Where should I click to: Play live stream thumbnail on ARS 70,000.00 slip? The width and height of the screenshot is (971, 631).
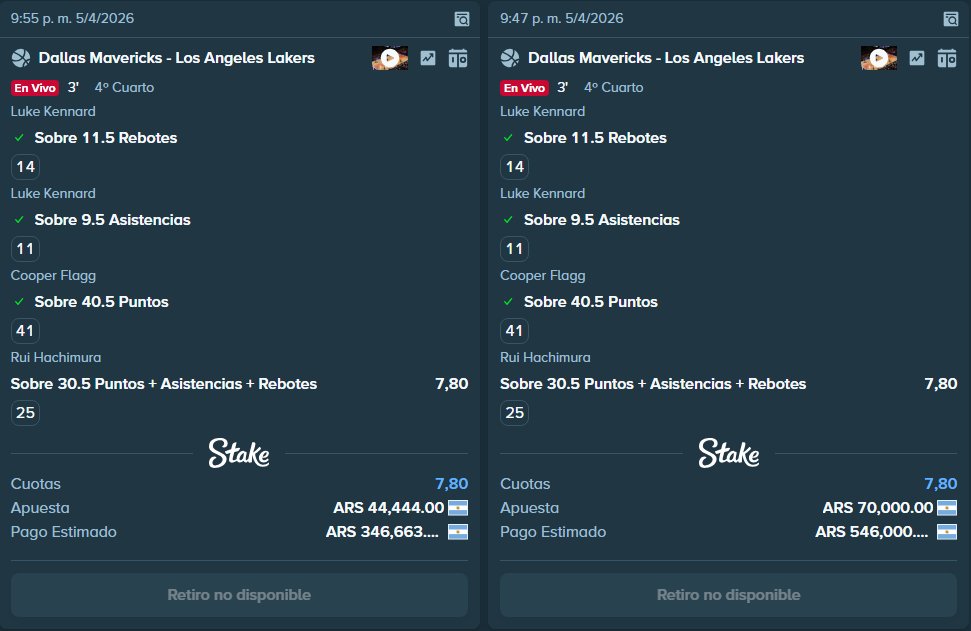coord(879,58)
